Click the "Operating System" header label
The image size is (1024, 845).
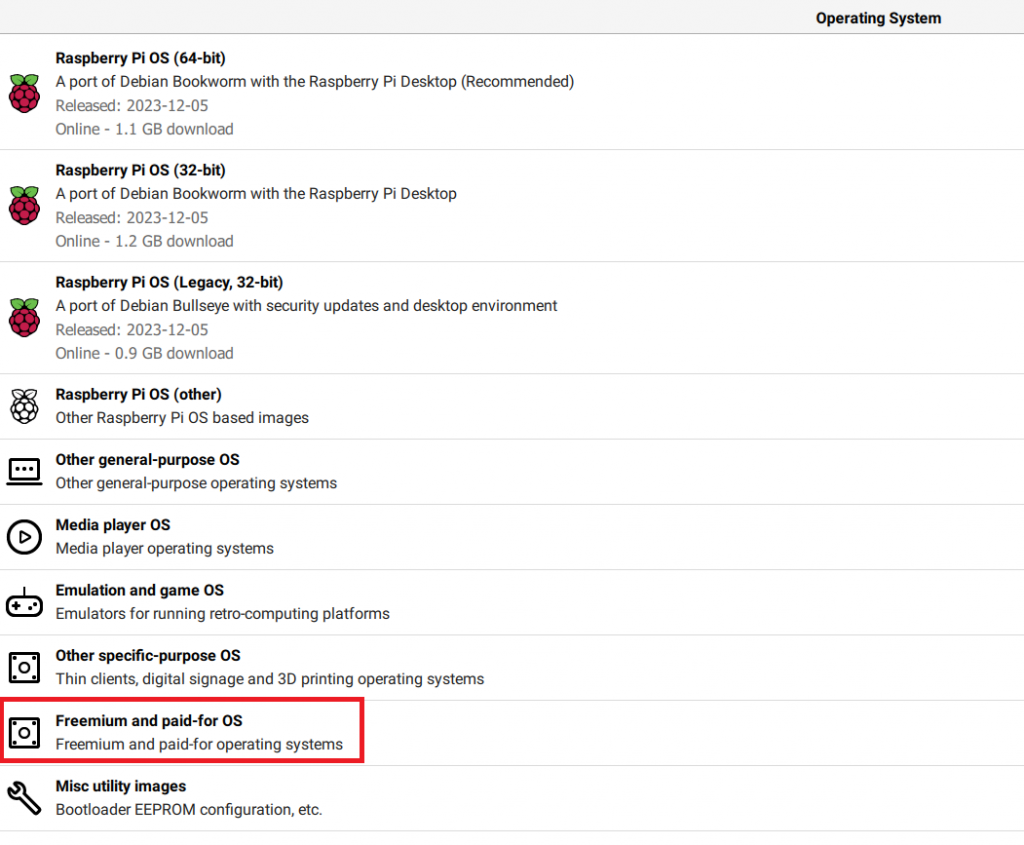(x=878, y=18)
